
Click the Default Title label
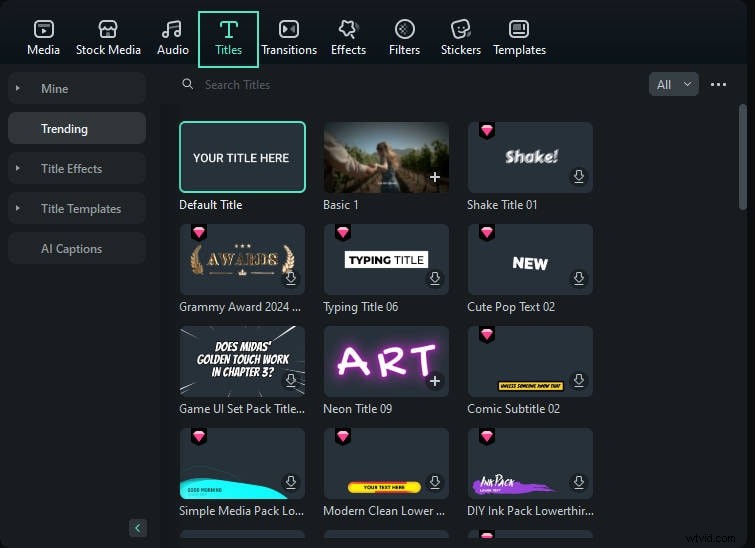[x=210, y=205]
